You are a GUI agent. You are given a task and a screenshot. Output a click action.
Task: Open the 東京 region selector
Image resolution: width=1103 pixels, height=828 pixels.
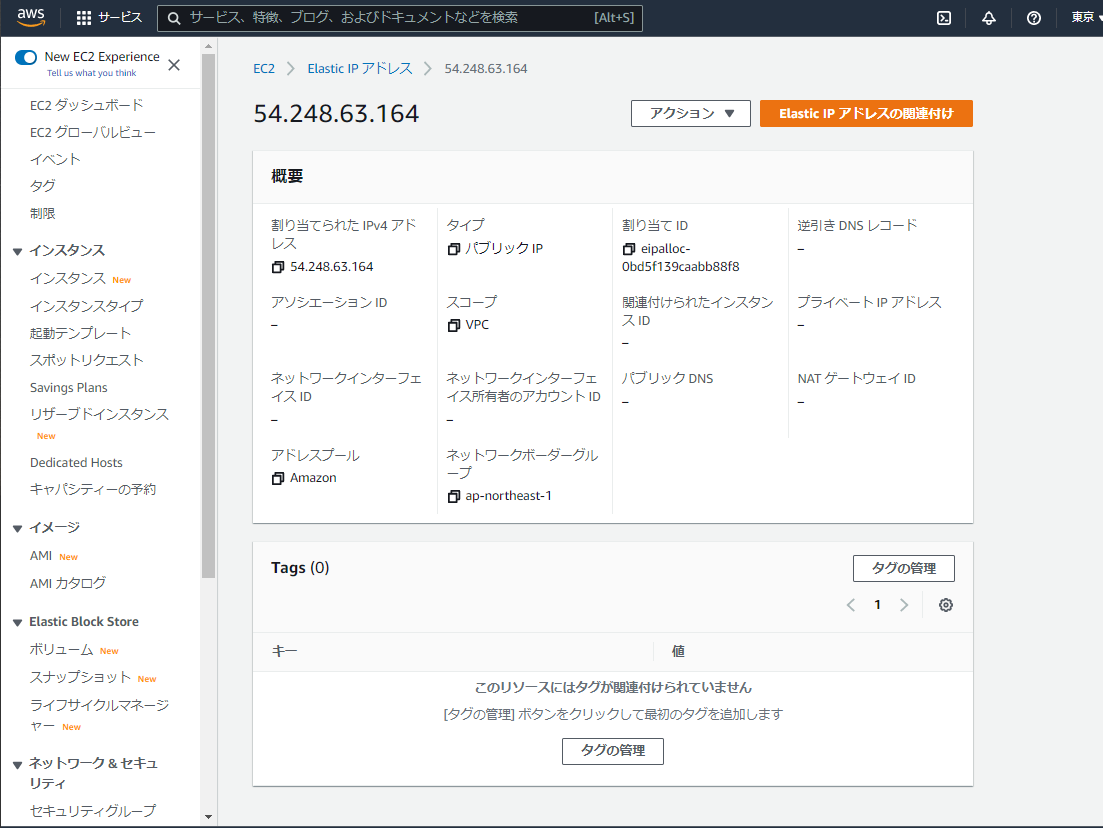[x=1086, y=18]
